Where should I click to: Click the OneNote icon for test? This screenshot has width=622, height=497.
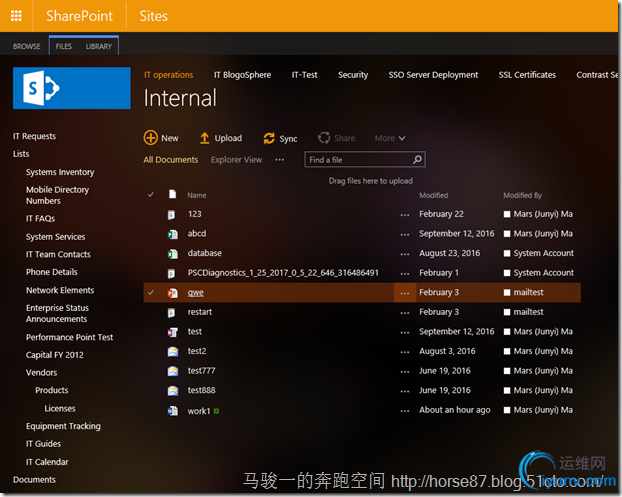[x=173, y=332]
